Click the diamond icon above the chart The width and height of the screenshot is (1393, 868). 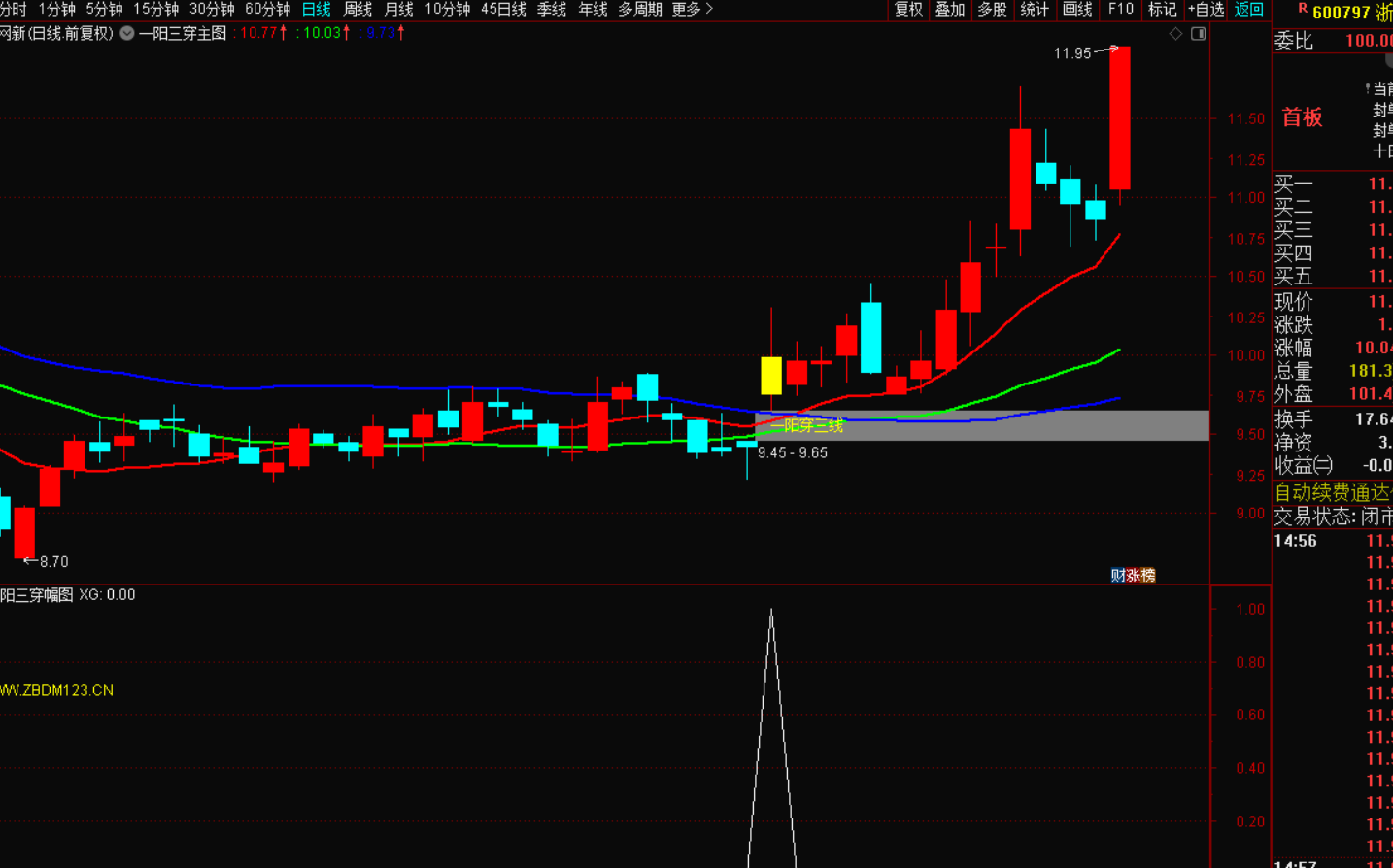point(1175,34)
